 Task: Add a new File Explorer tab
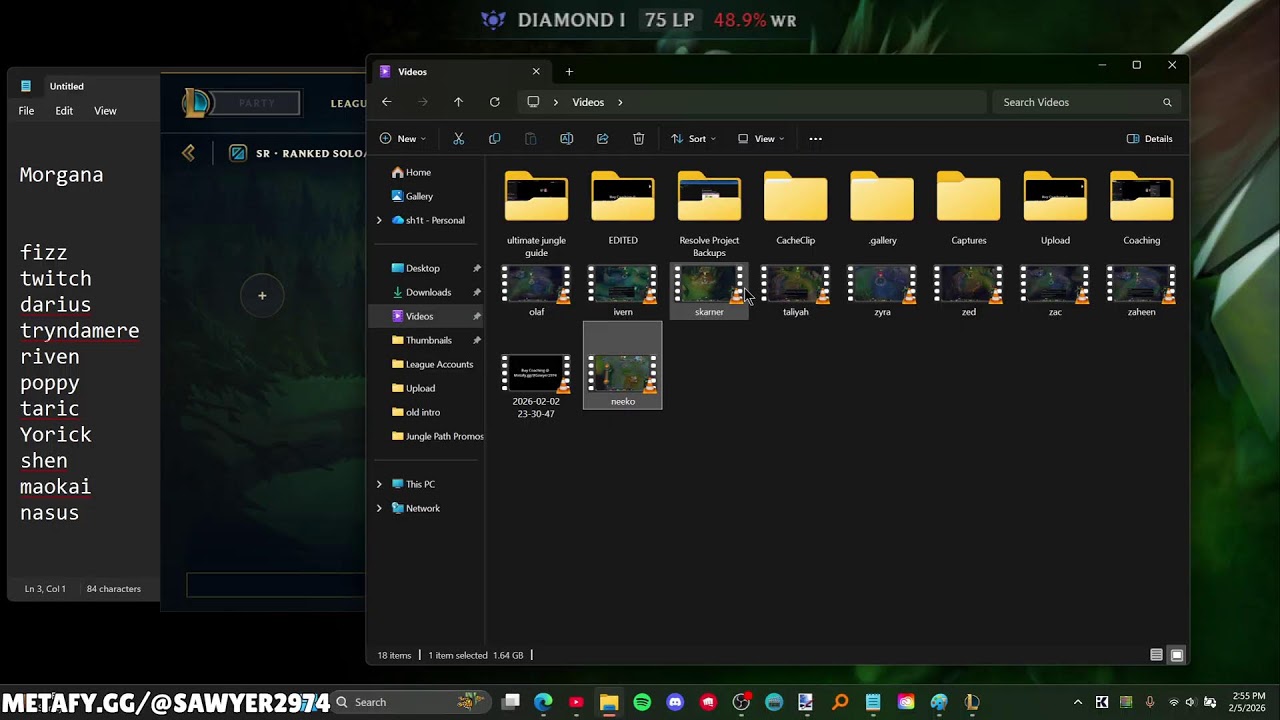click(x=569, y=72)
